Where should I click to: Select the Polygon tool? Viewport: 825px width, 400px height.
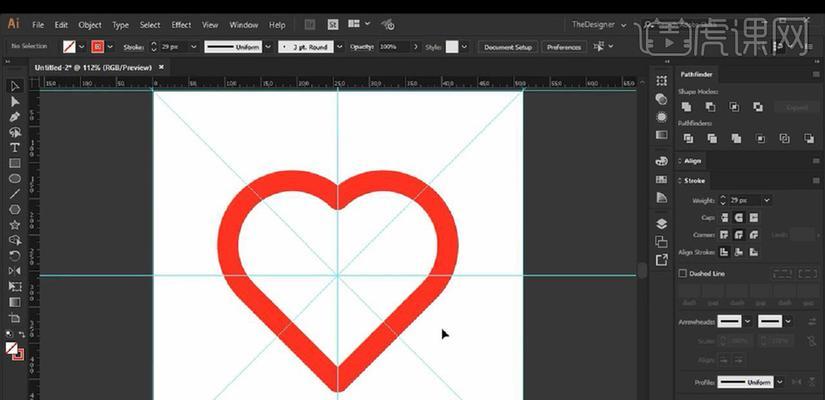tap(15, 209)
